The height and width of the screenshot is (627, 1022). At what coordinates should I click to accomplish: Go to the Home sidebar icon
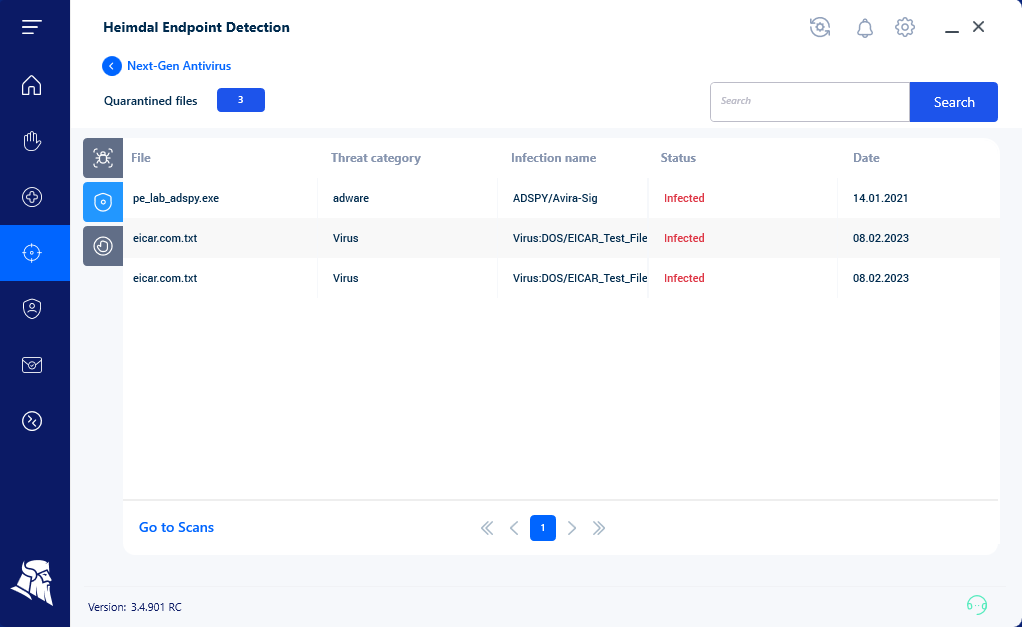(x=31, y=85)
